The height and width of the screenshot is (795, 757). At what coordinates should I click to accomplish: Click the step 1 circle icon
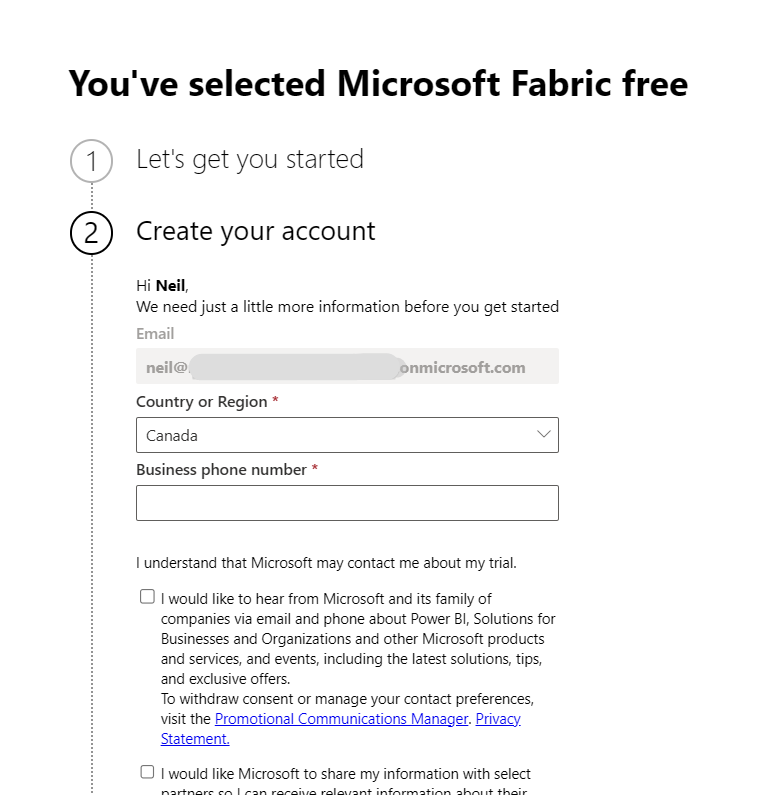tap(91, 161)
